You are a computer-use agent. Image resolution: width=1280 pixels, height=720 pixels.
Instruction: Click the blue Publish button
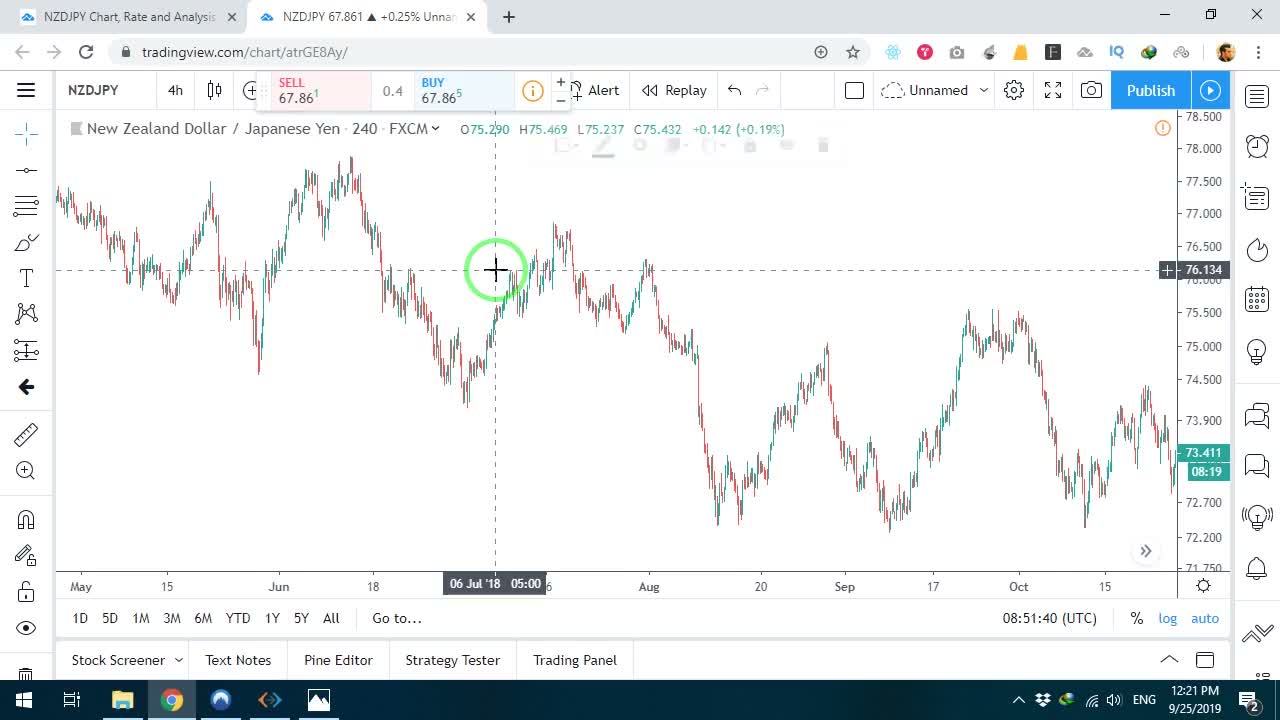pyautogui.click(x=1151, y=90)
